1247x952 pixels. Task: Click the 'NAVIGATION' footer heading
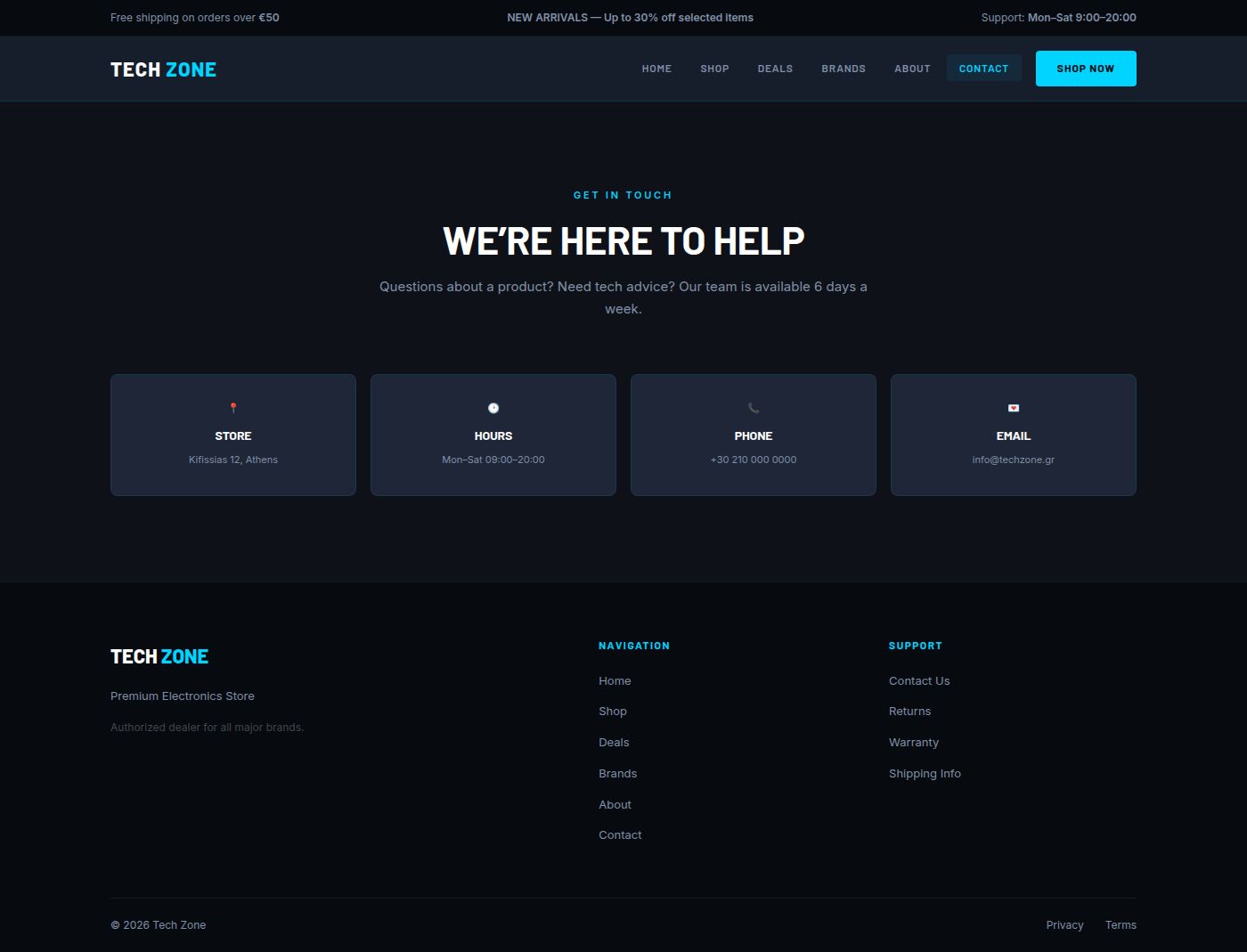click(634, 646)
